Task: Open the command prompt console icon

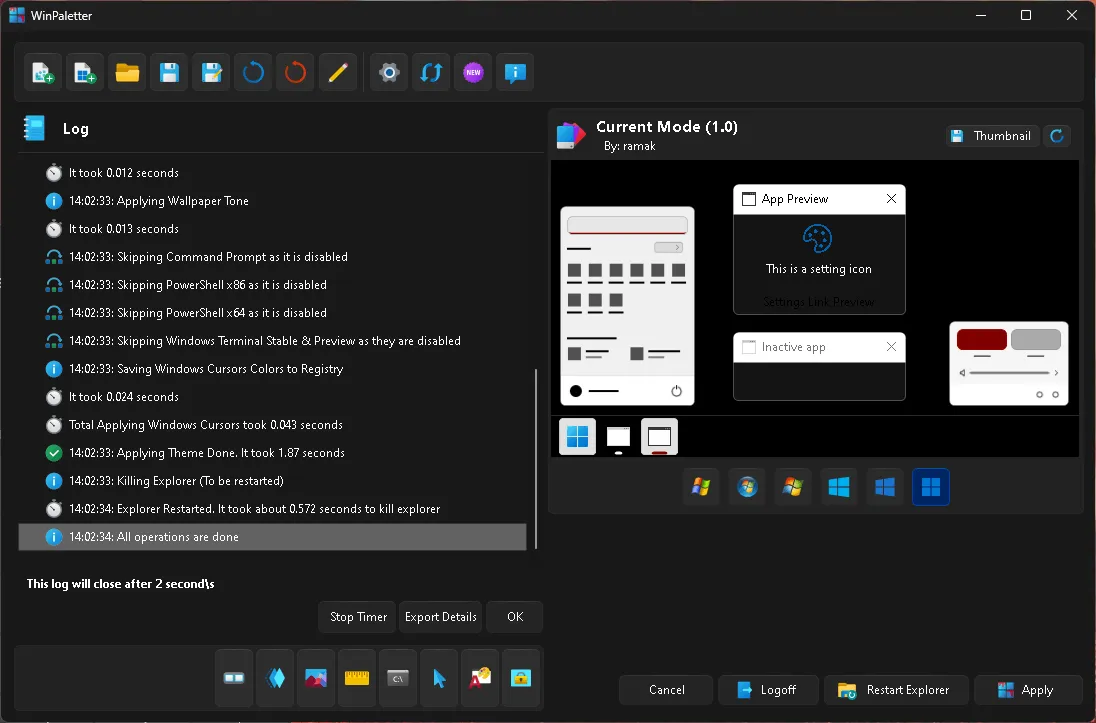Action: pyautogui.click(x=398, y=678)
